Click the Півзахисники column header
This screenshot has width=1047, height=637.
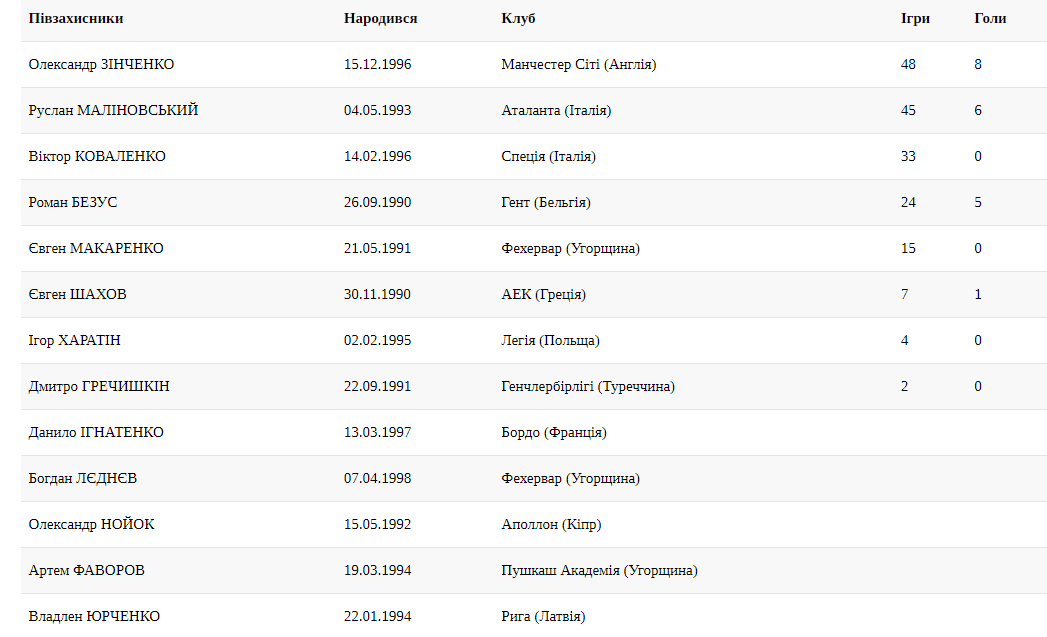[76, 18]
